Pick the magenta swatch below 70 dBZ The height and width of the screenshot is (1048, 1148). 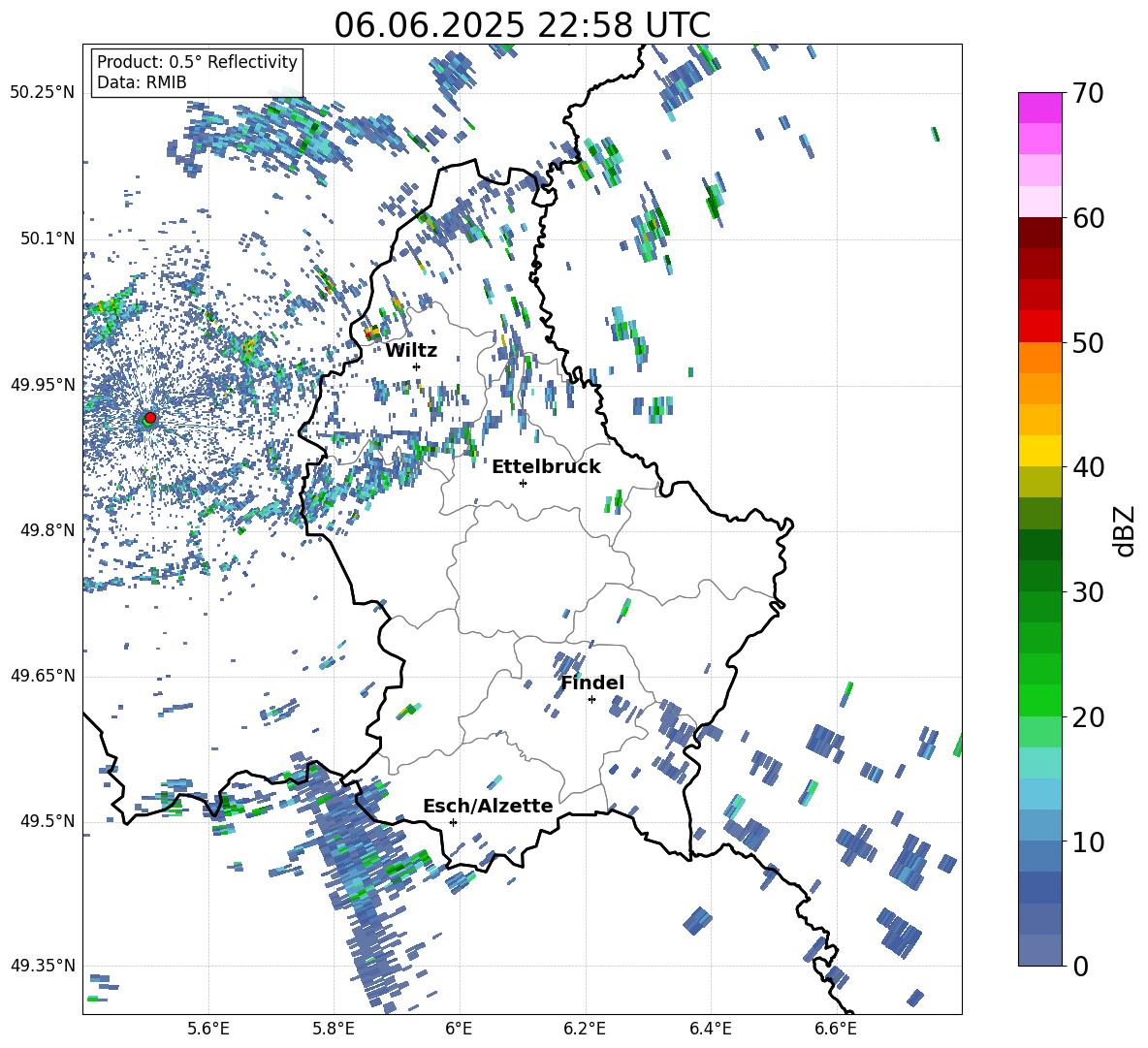[x=1040, y=109]
